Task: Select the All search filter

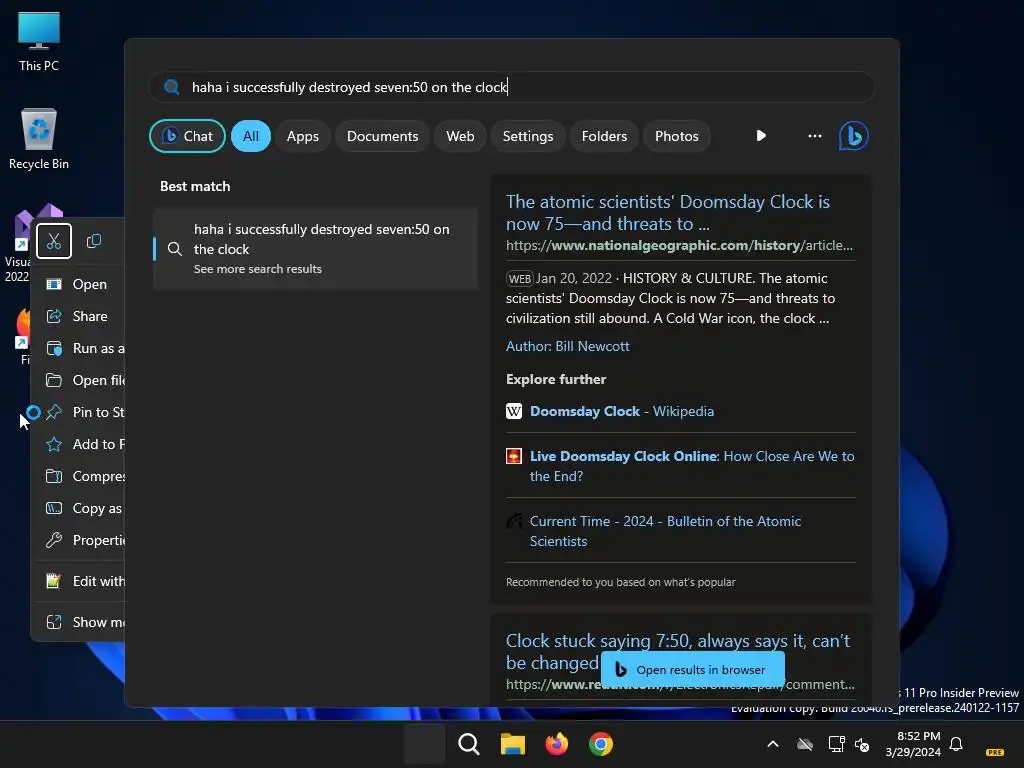Action: tap(251, 136)
